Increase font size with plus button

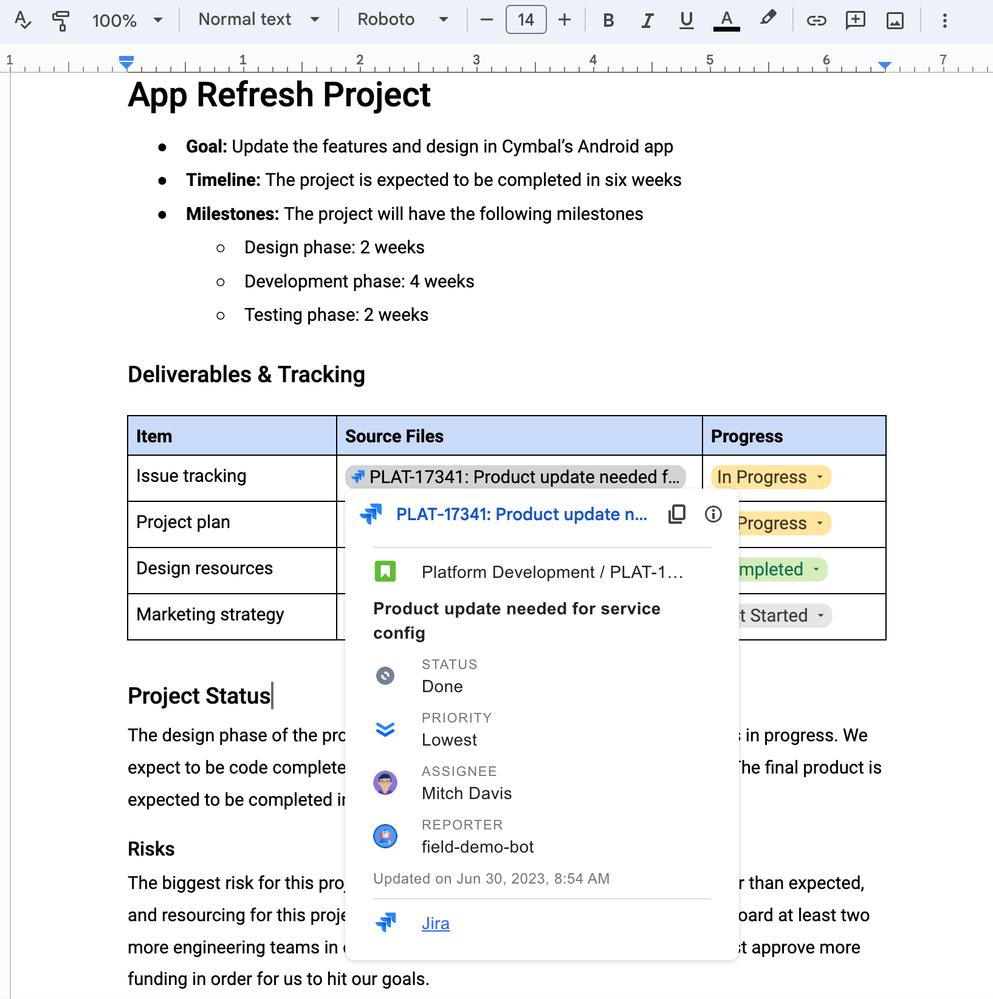coord(564,20)
